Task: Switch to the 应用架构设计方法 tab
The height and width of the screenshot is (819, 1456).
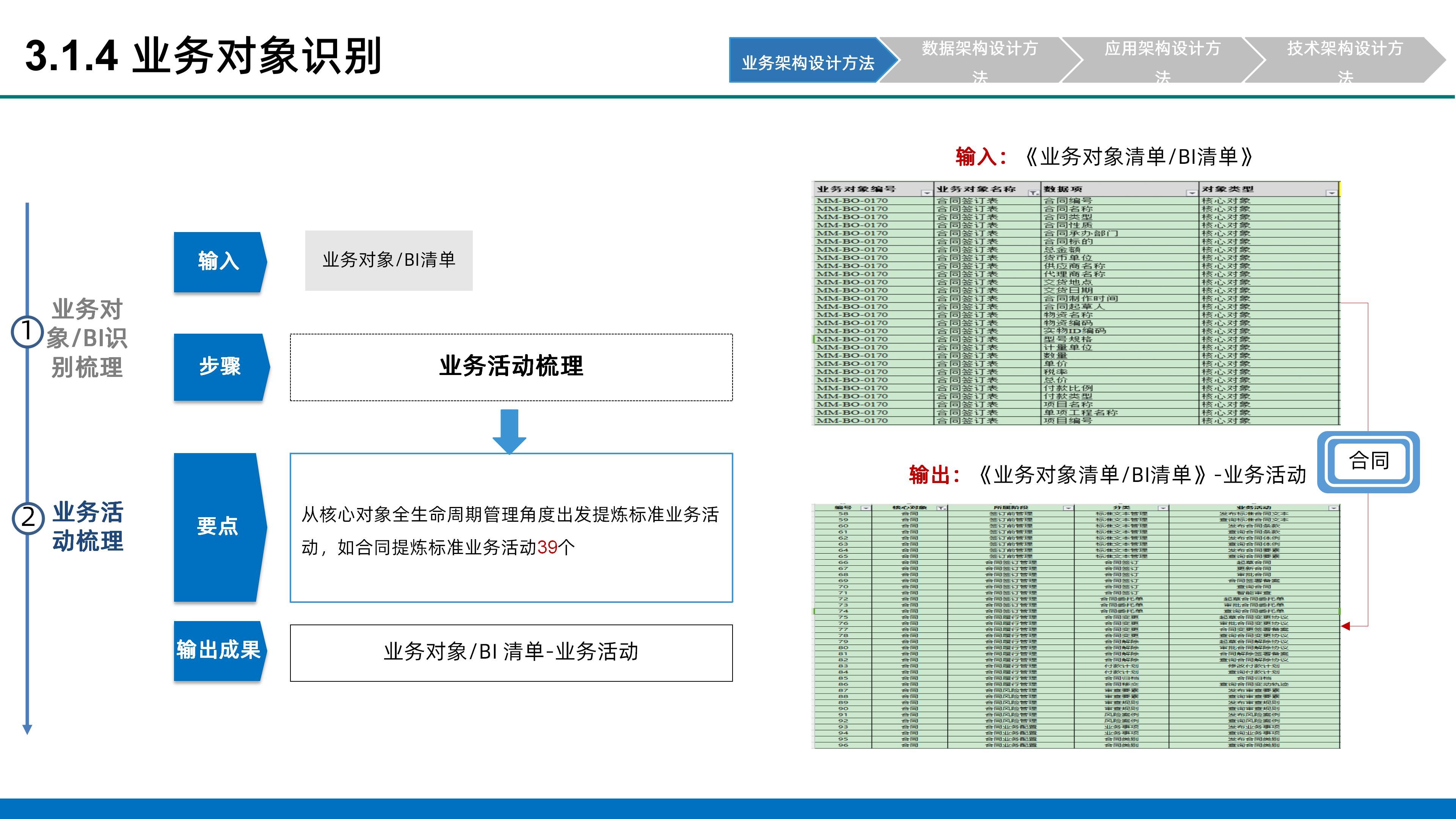Action: [1162, 61]
